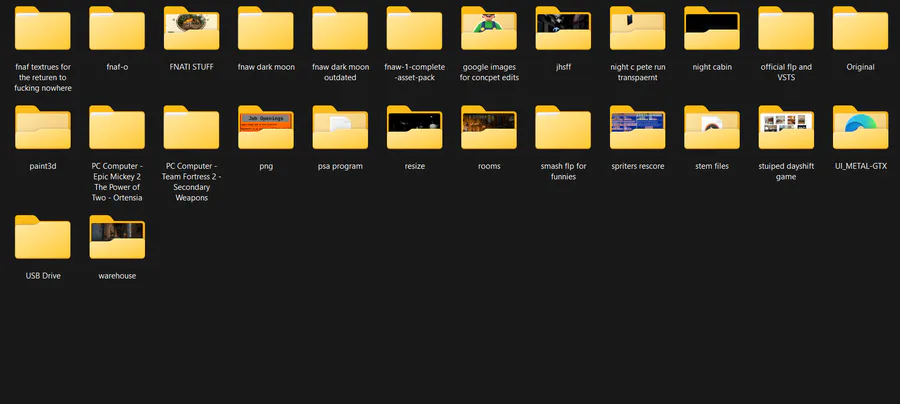Click the 'png' folder name
Viewport: 900px width, 404px height.
[266, 166]
